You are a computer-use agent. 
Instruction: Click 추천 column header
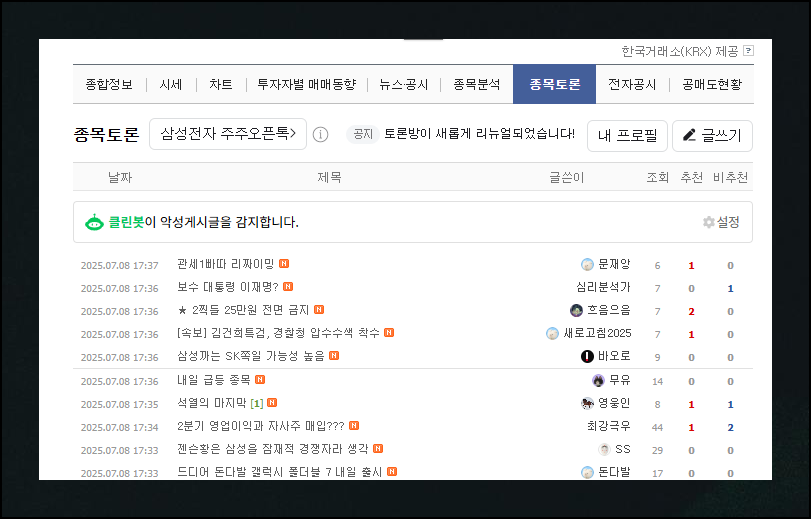click(x=692, y=177)
